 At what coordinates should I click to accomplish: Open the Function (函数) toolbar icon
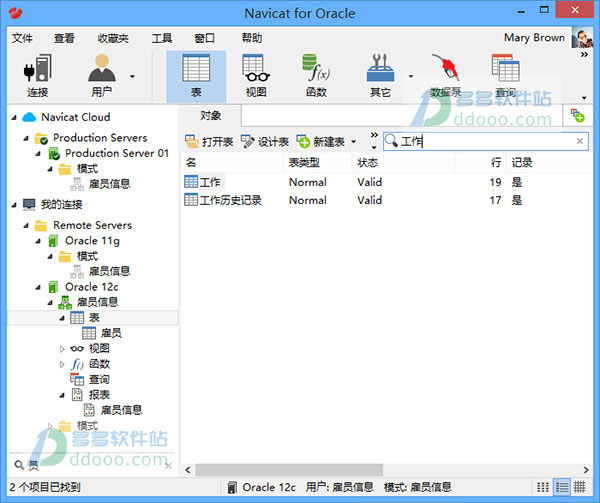[x=316, y=76]
